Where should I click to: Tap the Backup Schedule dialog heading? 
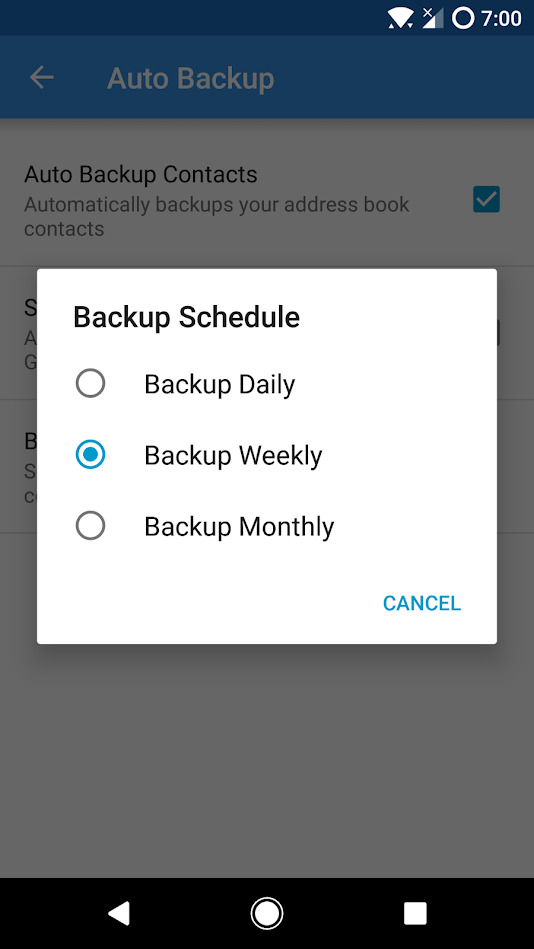(186, 317)
